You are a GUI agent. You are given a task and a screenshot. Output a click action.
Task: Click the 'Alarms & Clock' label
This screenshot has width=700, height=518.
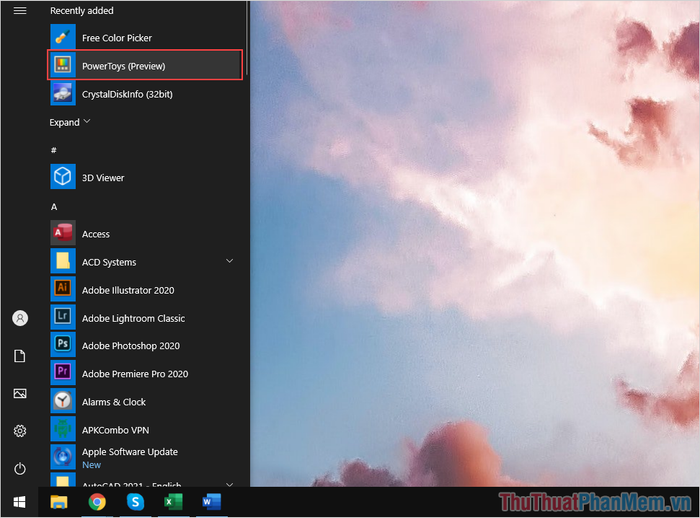coord(114,402)
